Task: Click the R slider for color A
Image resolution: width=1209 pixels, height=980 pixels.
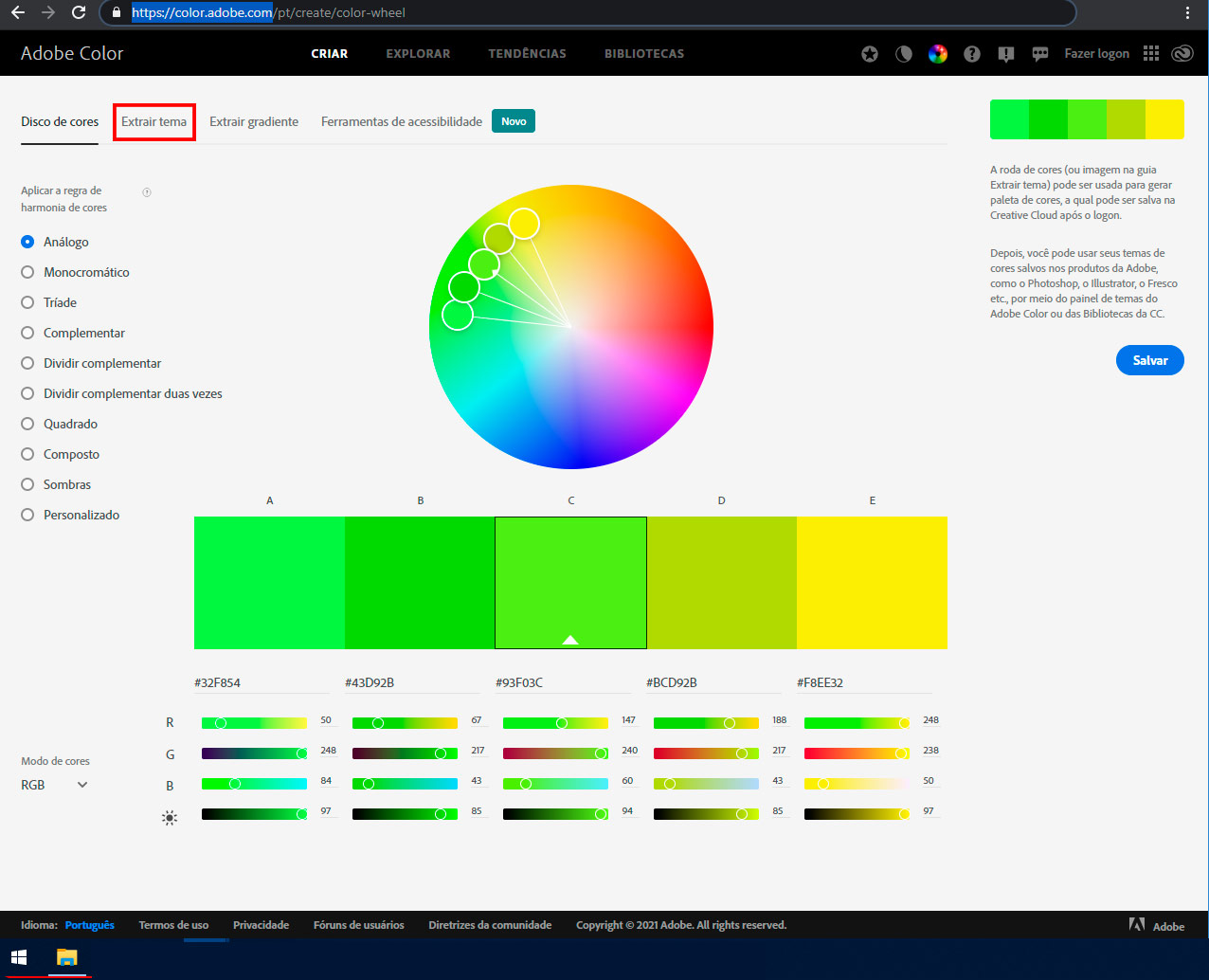Action: [x=254, y=723]
